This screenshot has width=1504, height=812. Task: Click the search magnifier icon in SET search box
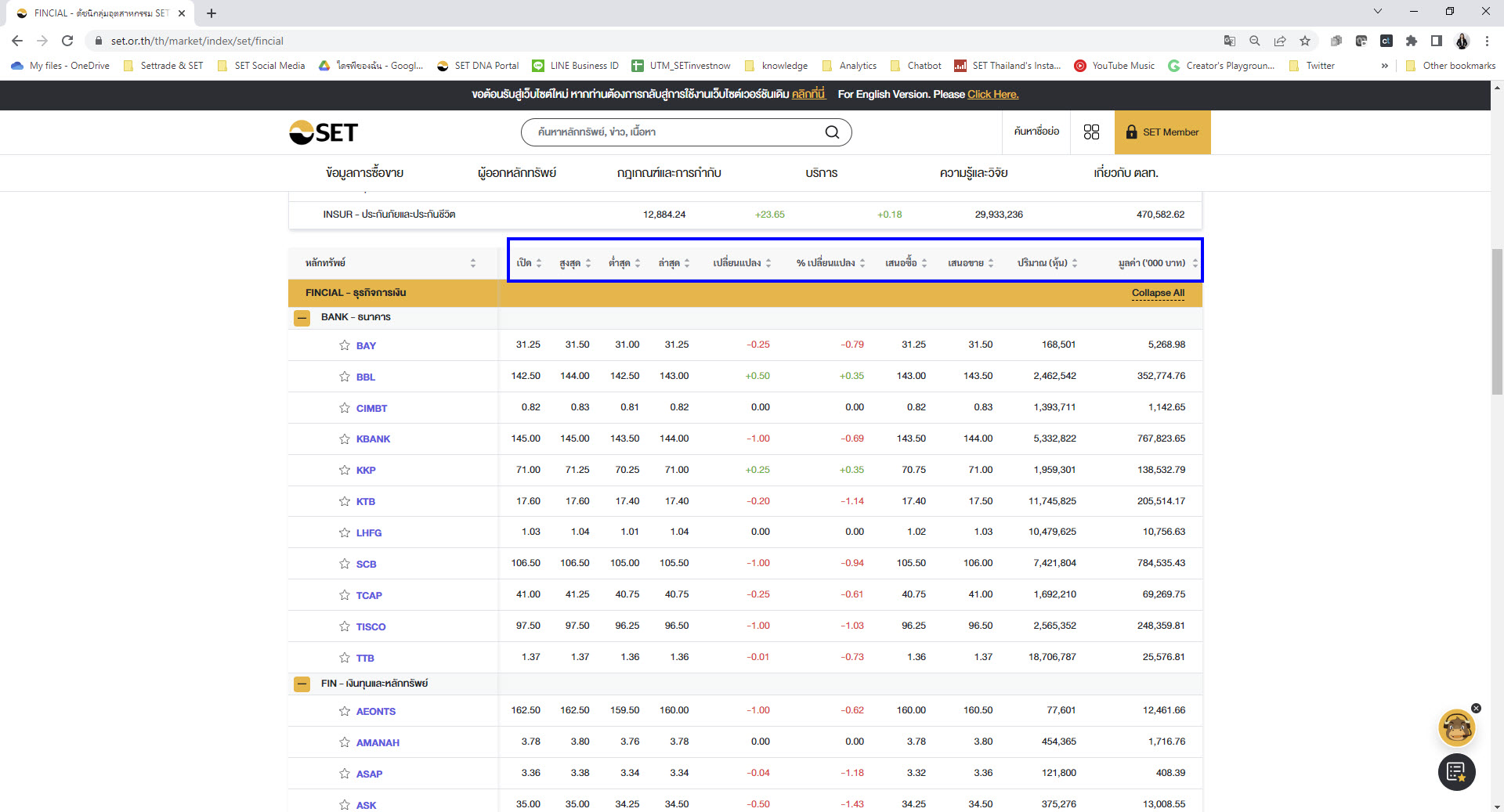coord(832,132)
